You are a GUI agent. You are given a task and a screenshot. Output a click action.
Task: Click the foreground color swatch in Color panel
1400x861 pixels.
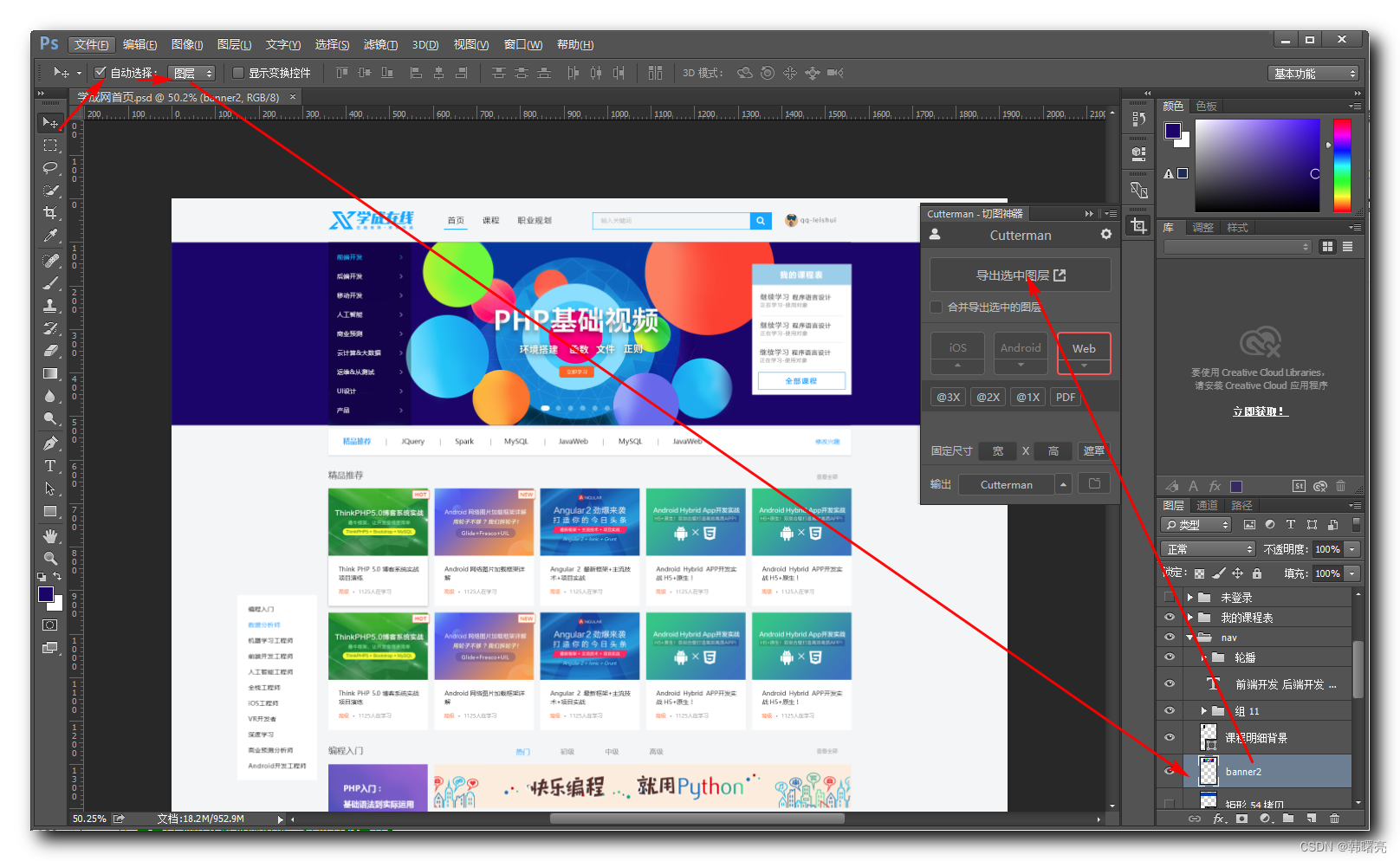point(1173,131)
